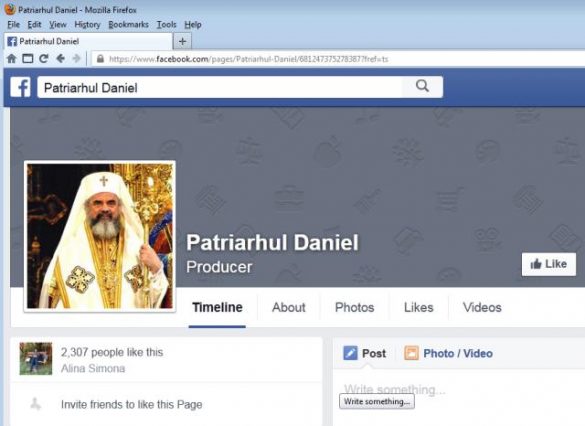
Task: Click the padlock security icon
Action: (100, 59)
